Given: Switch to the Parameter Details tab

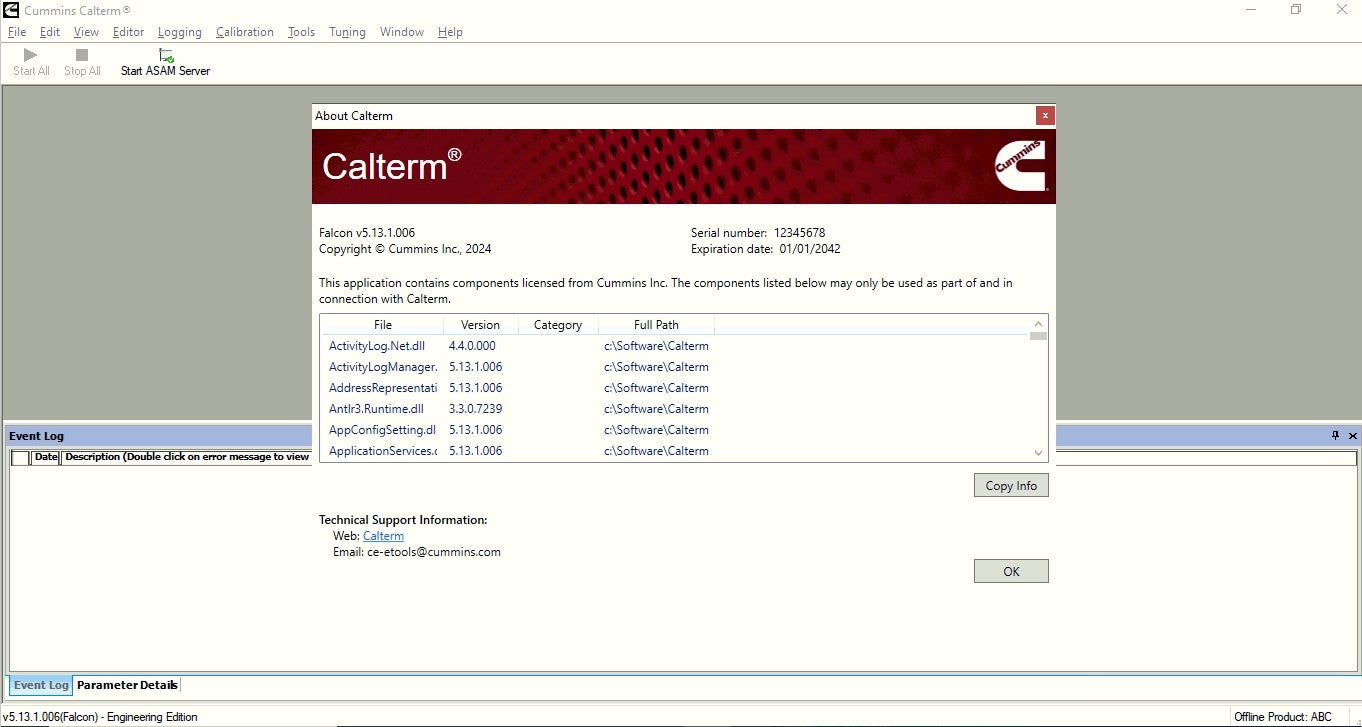Looking at the screenshot, I should (127, 685).
